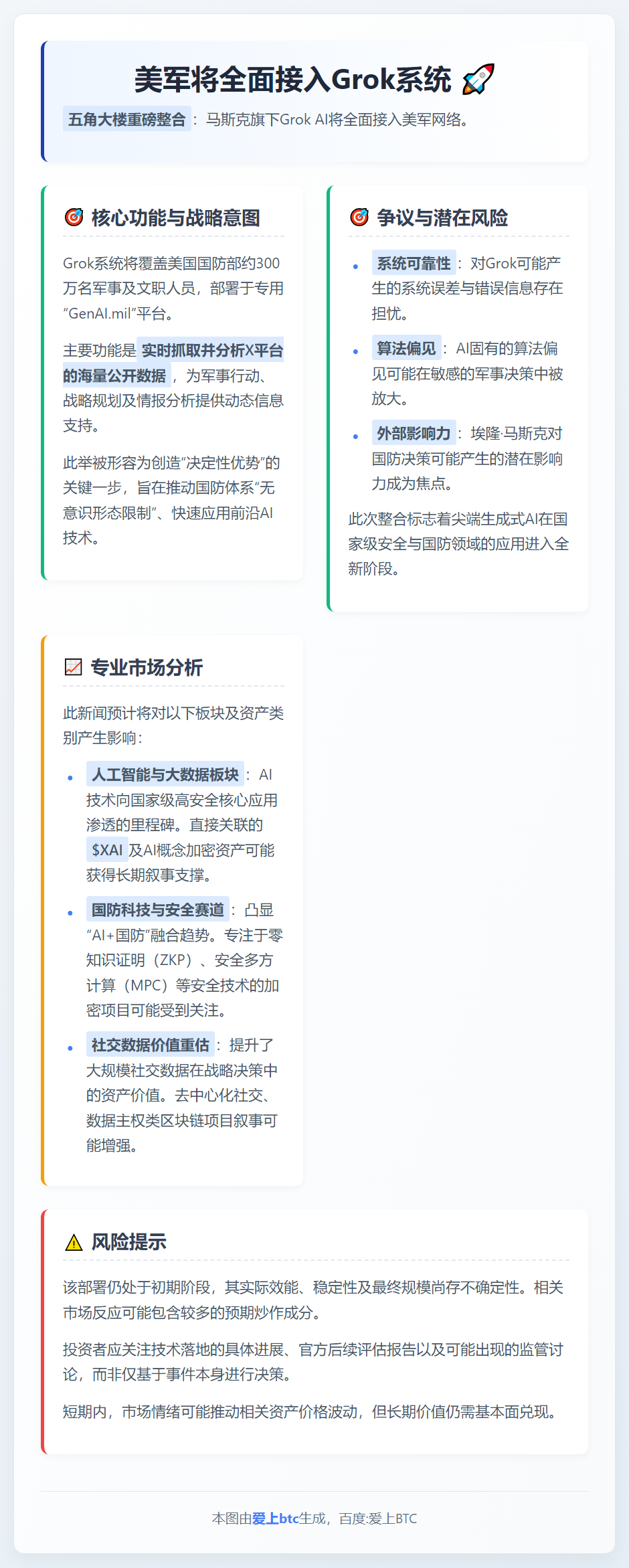
Task: Click the paragraph starting 此举被形容为创造
Action: 173,501
